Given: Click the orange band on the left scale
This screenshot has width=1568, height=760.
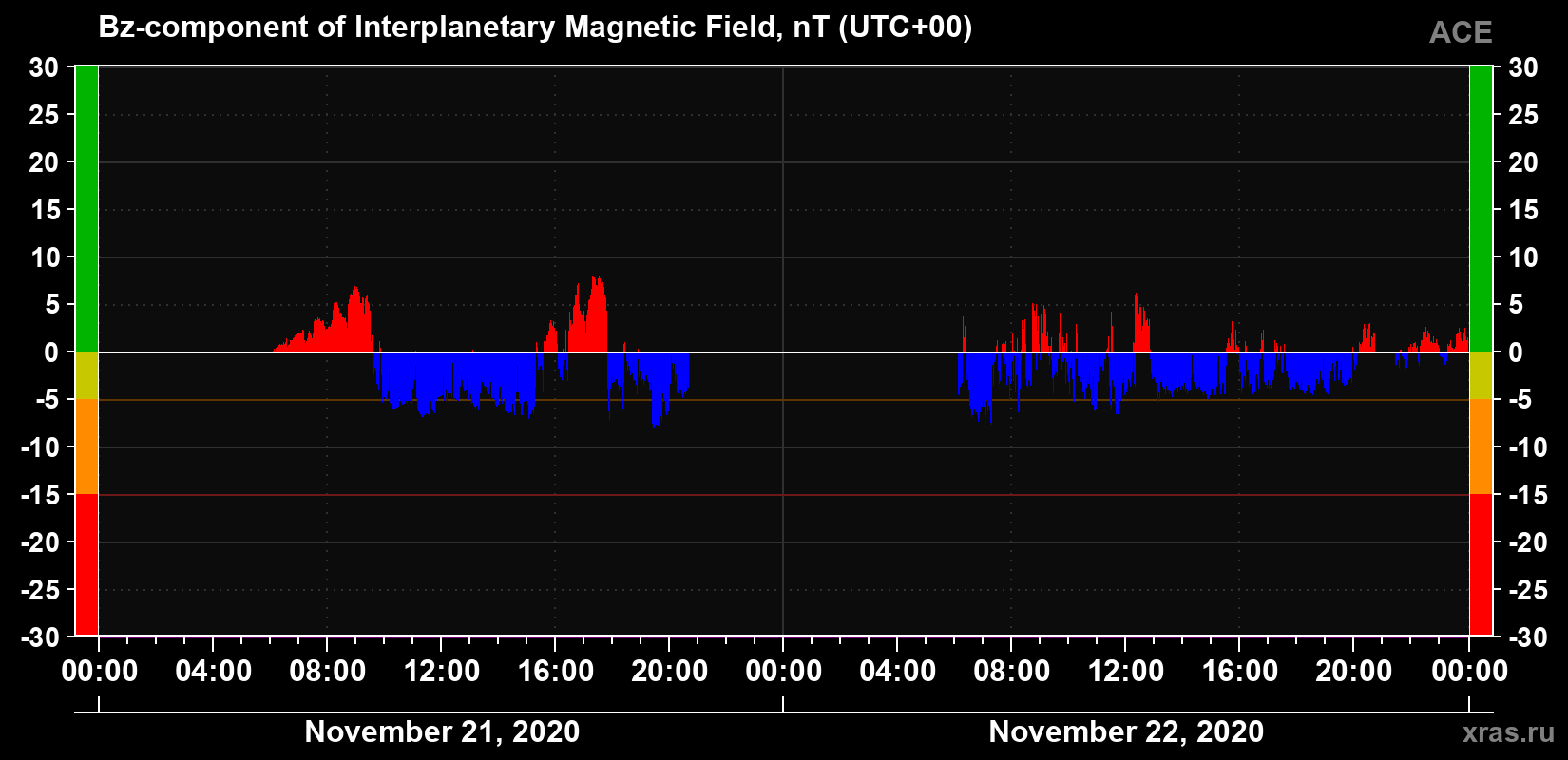Looking at the screenshot, I should click(86, 446).
